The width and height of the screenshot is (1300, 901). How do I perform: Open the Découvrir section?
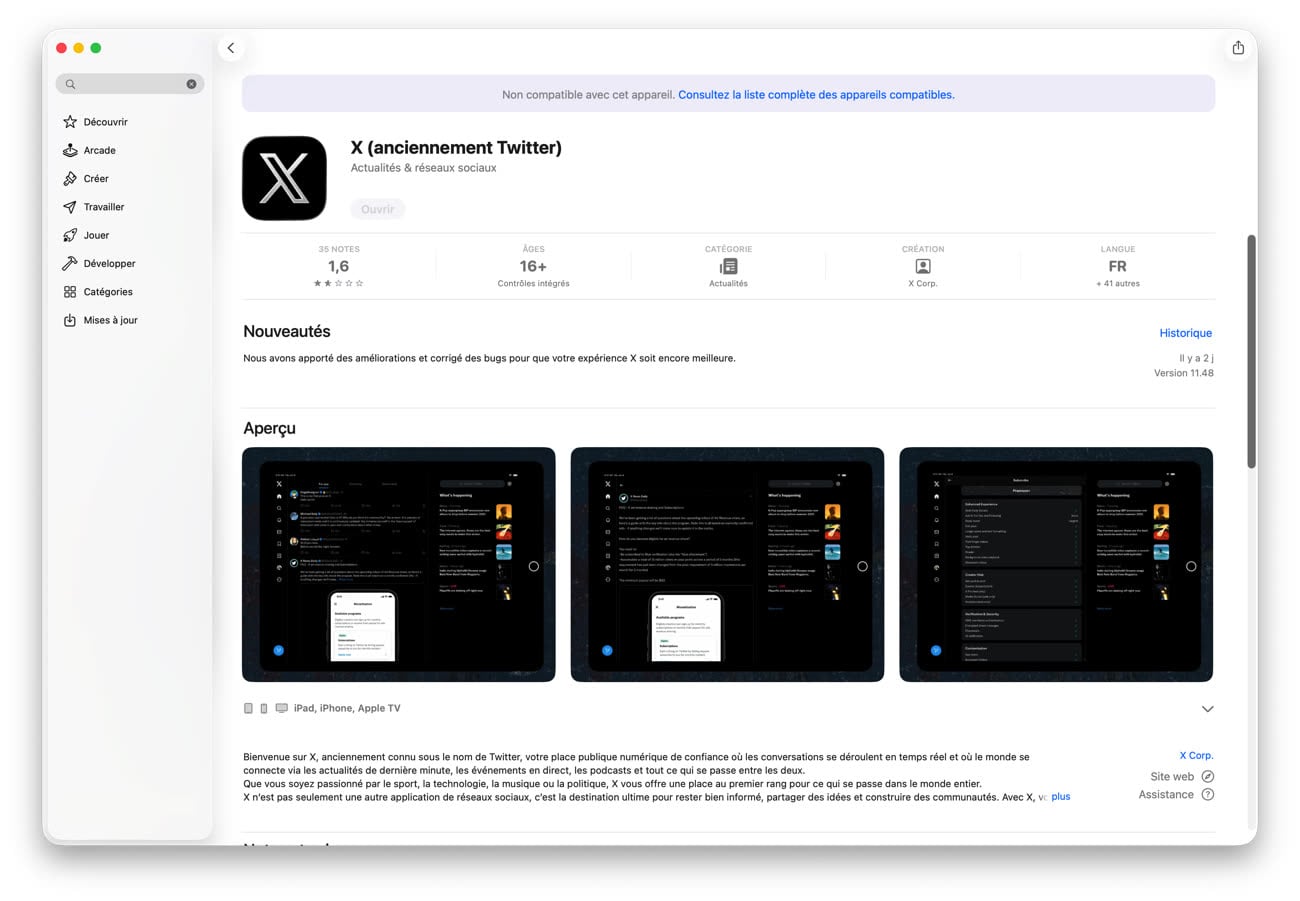(105, 122)
